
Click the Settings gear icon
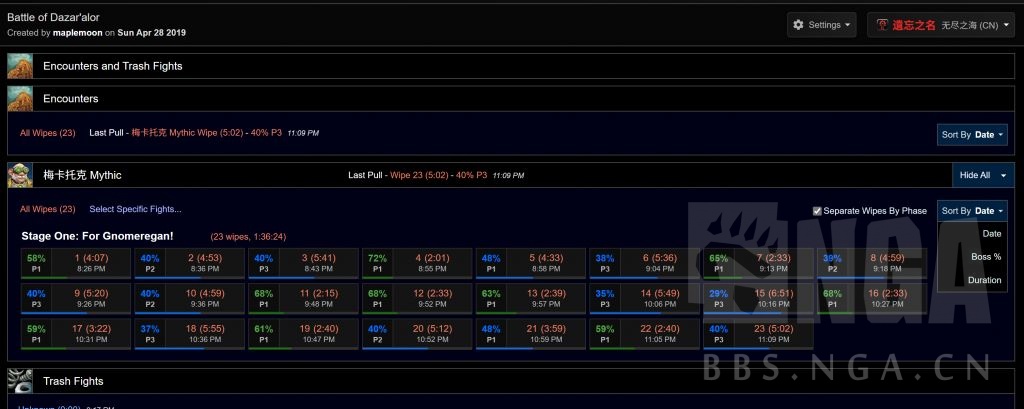point(798,25)
